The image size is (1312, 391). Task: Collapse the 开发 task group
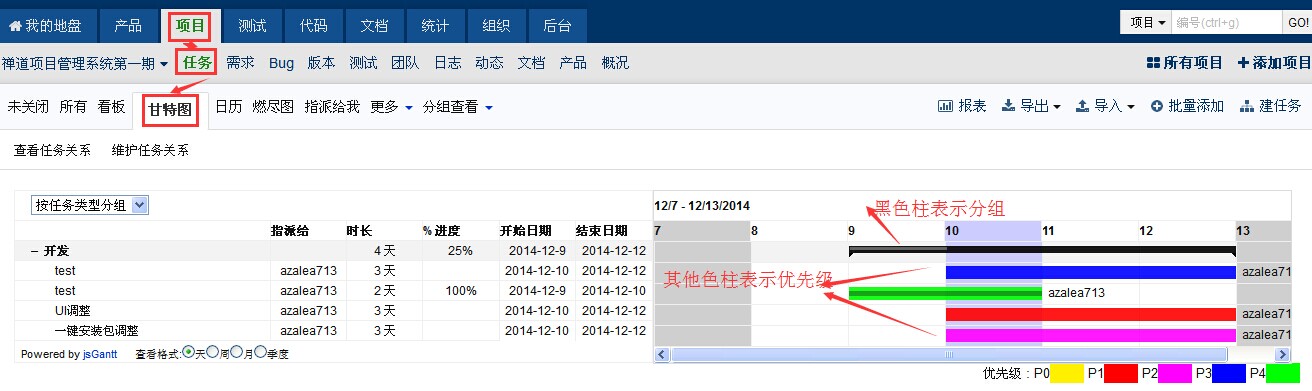click(35, 251)
